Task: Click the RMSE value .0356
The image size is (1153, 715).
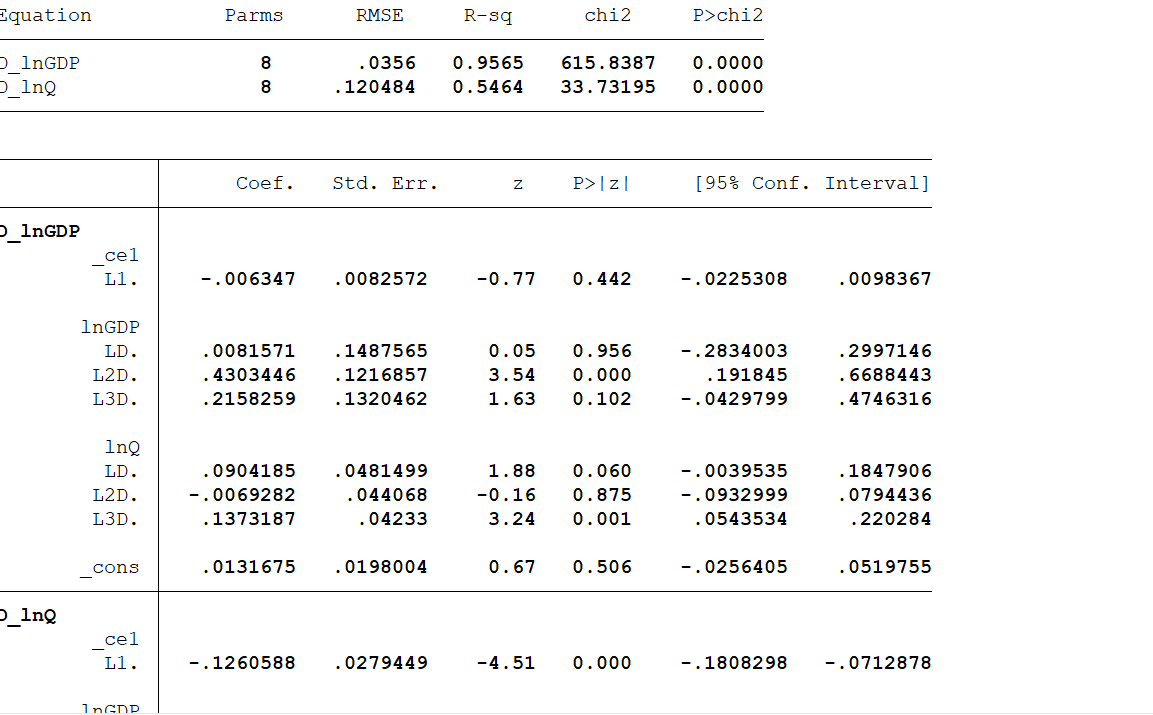Action: coord(386,63)
